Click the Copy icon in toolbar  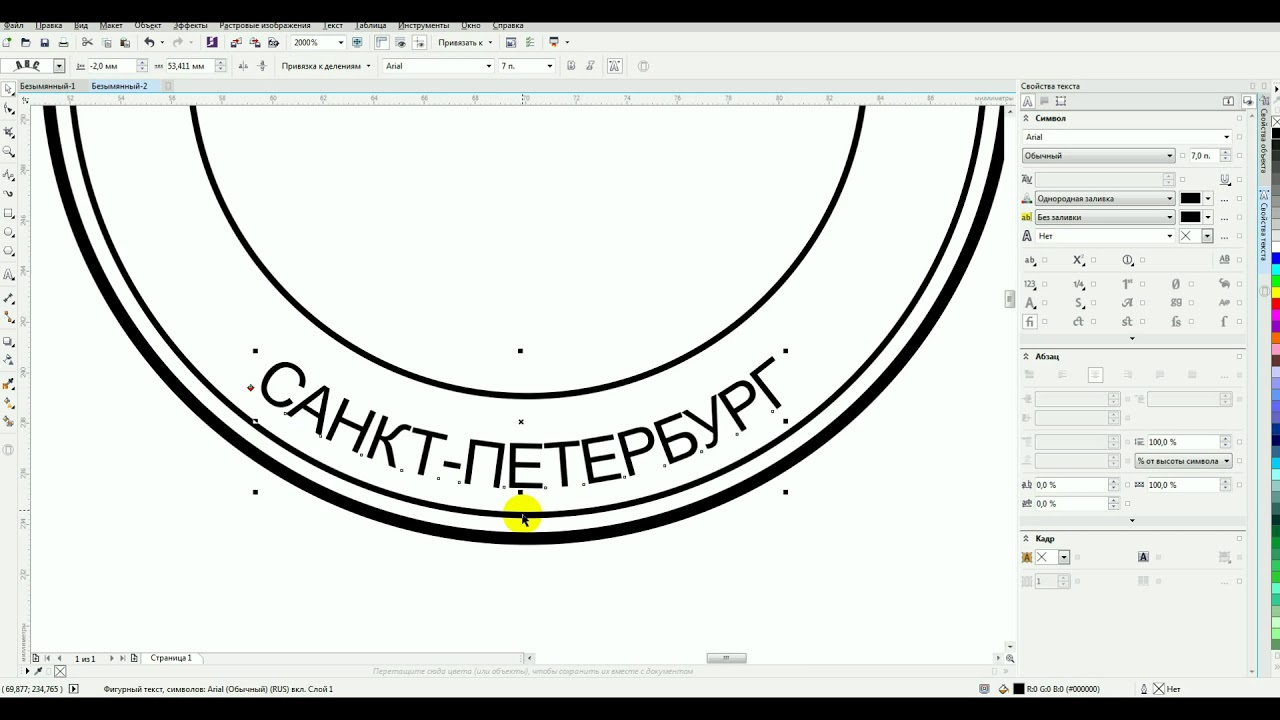tap(106, 43)
